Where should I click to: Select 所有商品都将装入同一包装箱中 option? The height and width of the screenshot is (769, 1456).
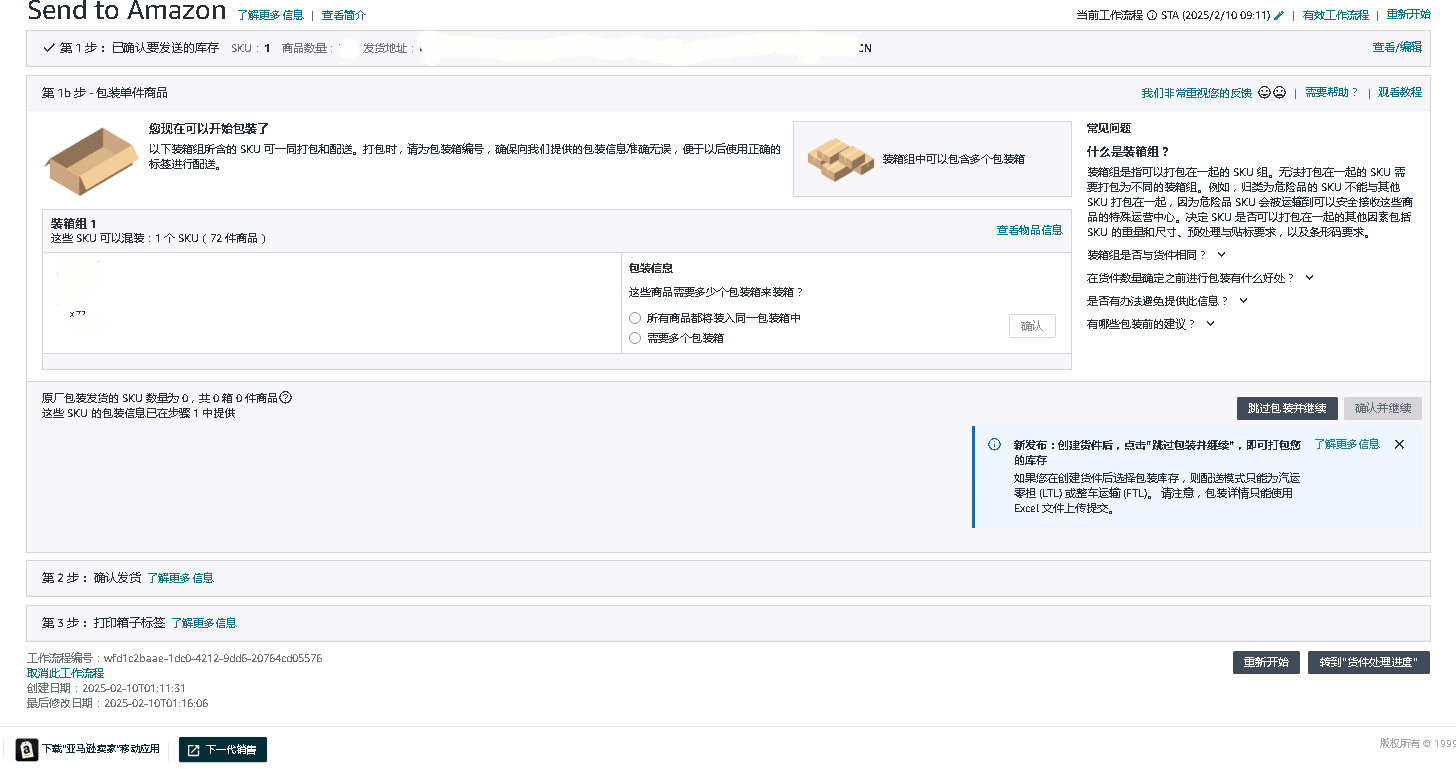(x=634, y=318)
